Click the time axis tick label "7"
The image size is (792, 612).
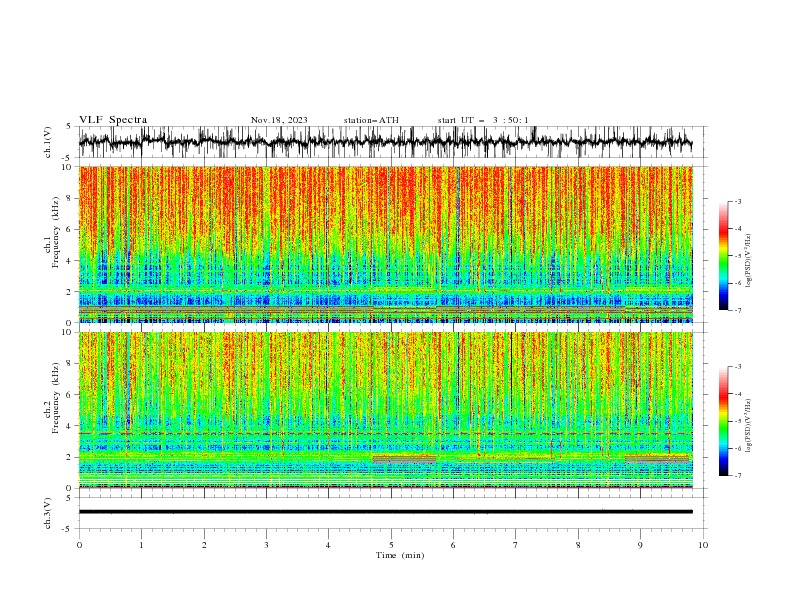click(516, 545)
